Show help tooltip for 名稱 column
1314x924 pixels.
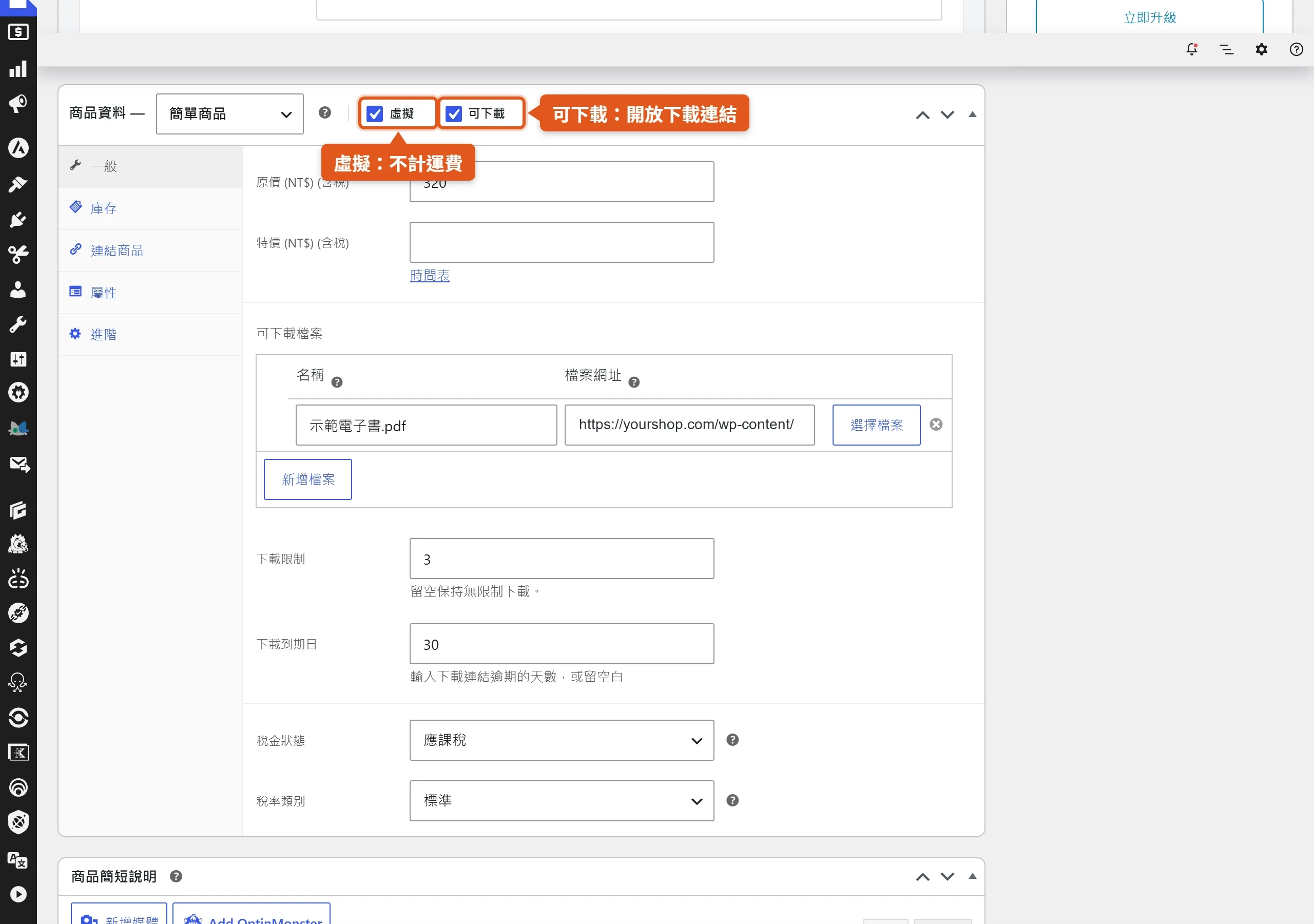click(x=337, y=382)
